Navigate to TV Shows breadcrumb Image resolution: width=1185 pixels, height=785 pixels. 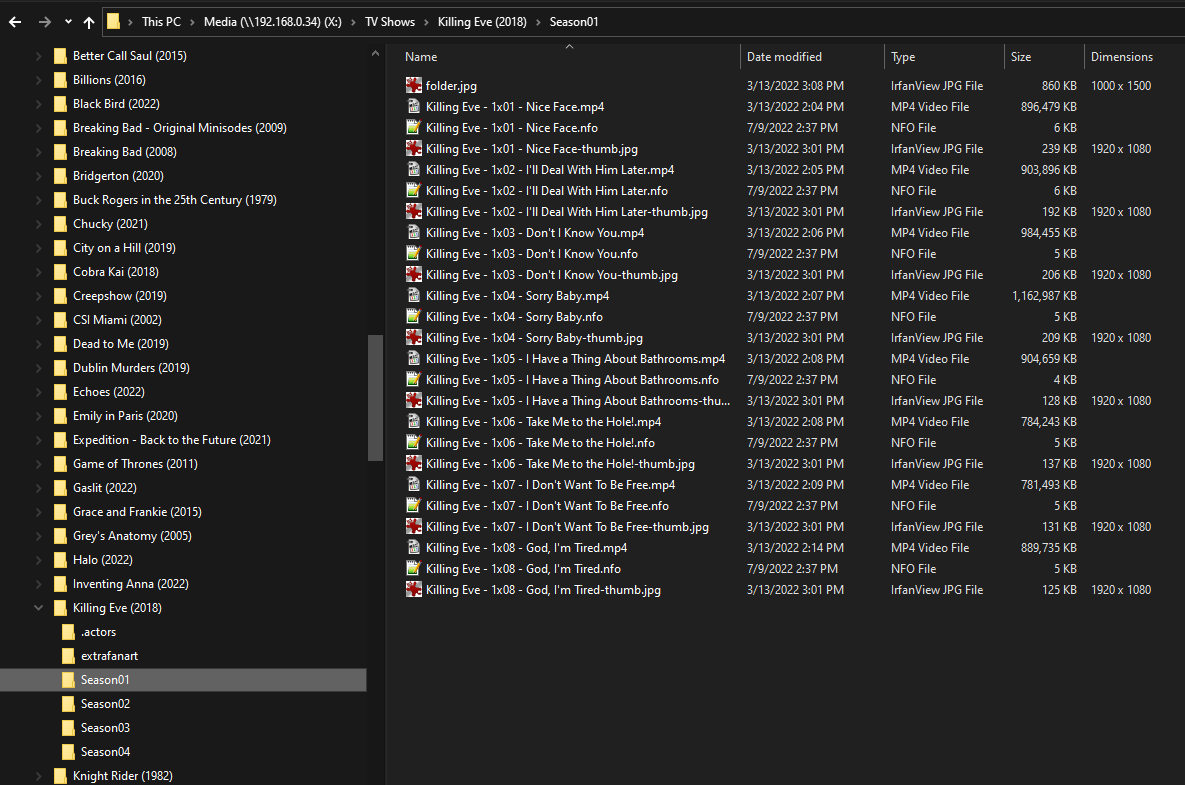[x=390, y=22]
